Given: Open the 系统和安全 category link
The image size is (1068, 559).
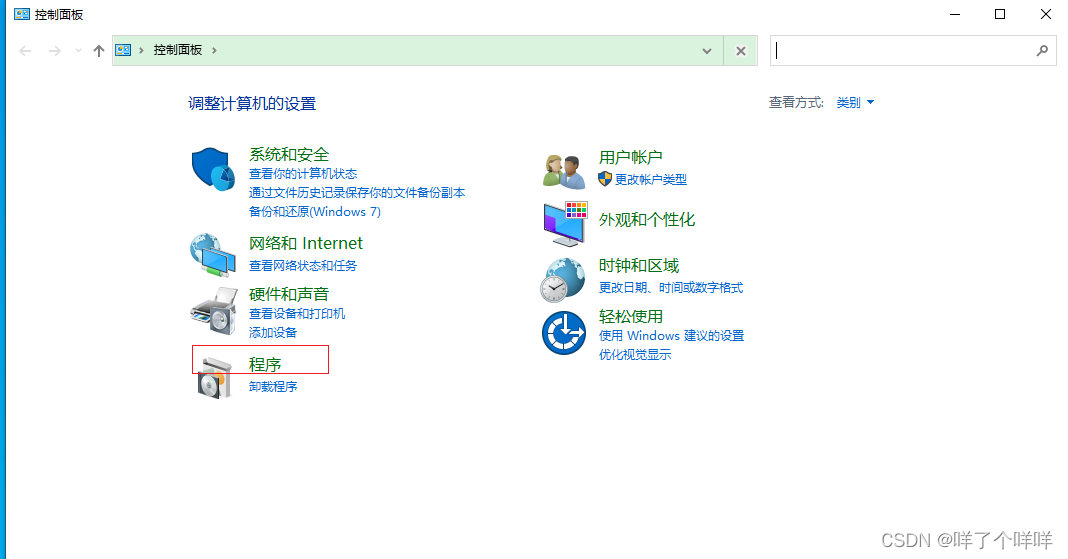Looking at the screenshot, I should click(289, 155).
